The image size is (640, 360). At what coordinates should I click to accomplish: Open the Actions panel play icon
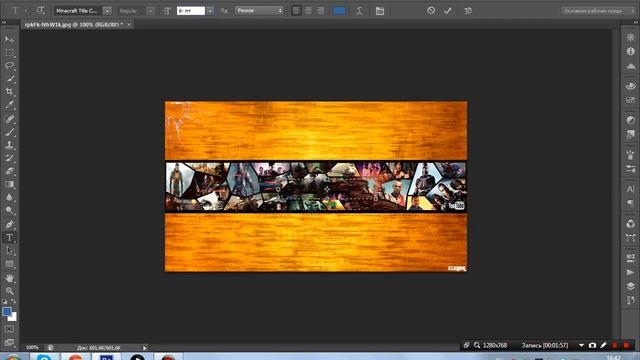(x=631, y=272)
